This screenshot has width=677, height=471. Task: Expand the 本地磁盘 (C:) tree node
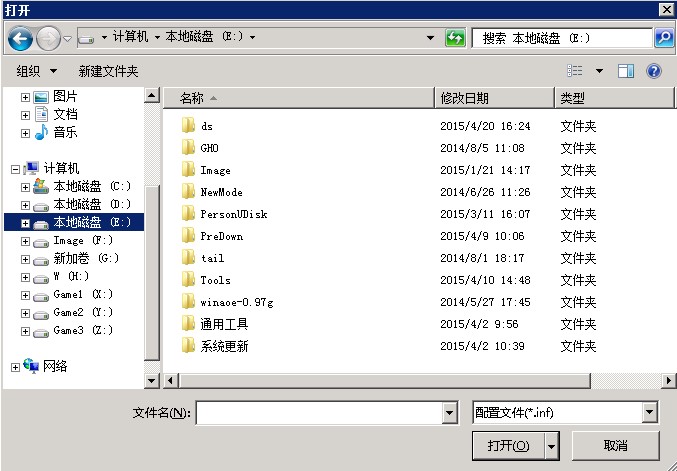tap(25, 186)
